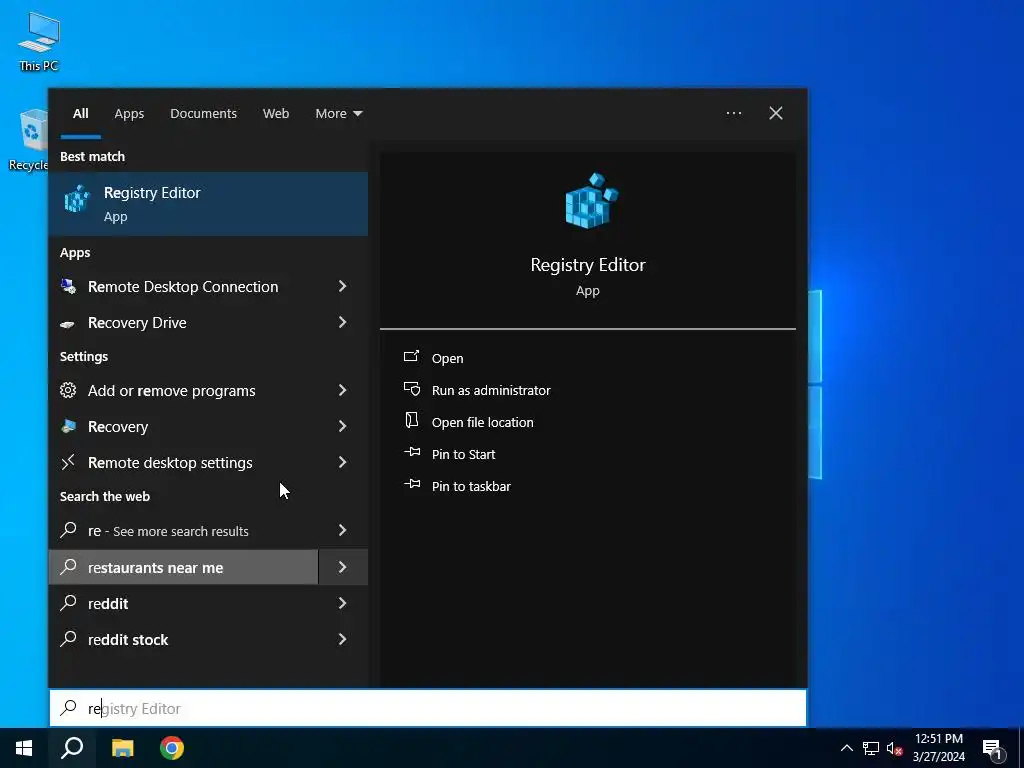
Task: Close the search panel
Action: (x=776, y=113)
